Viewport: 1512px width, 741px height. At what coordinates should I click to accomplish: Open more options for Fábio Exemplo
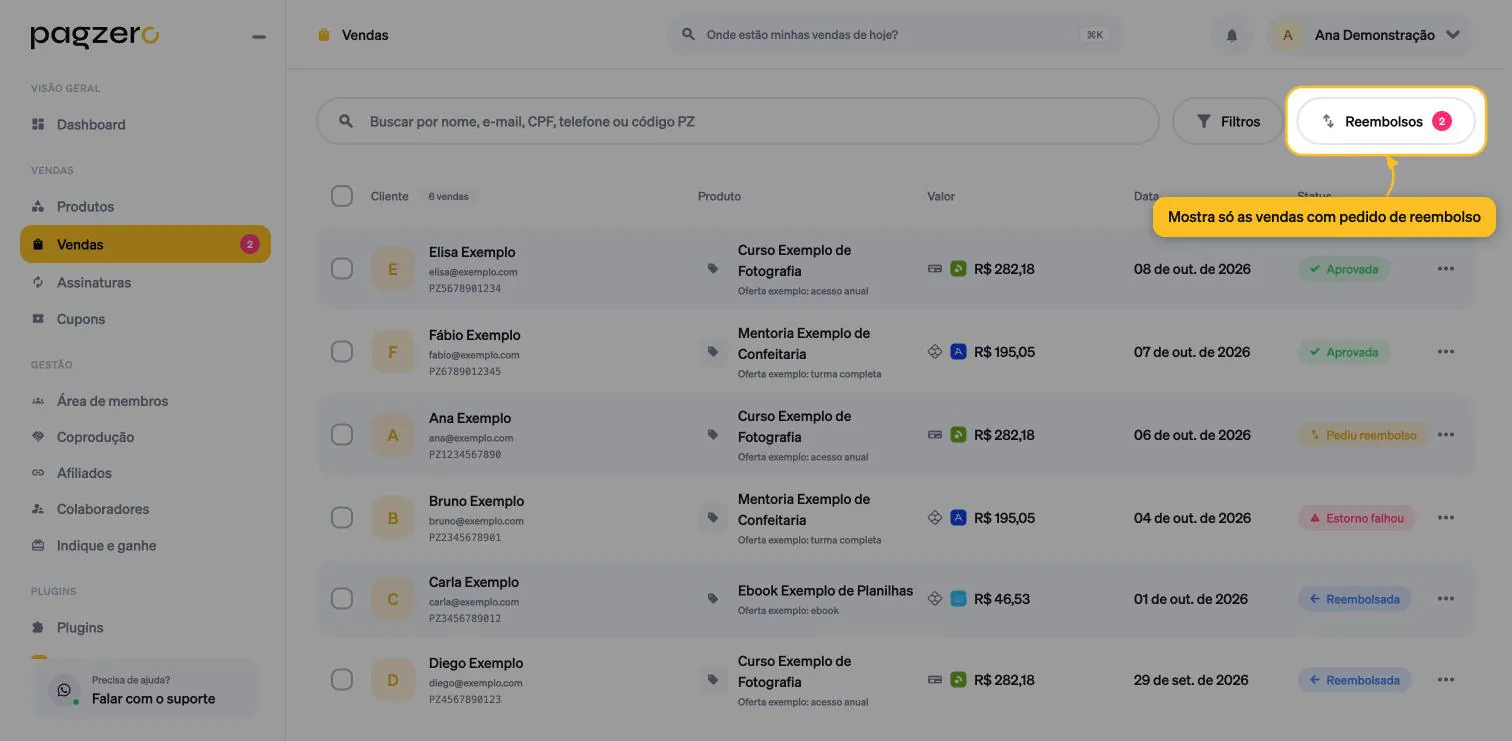[1445, 352]
